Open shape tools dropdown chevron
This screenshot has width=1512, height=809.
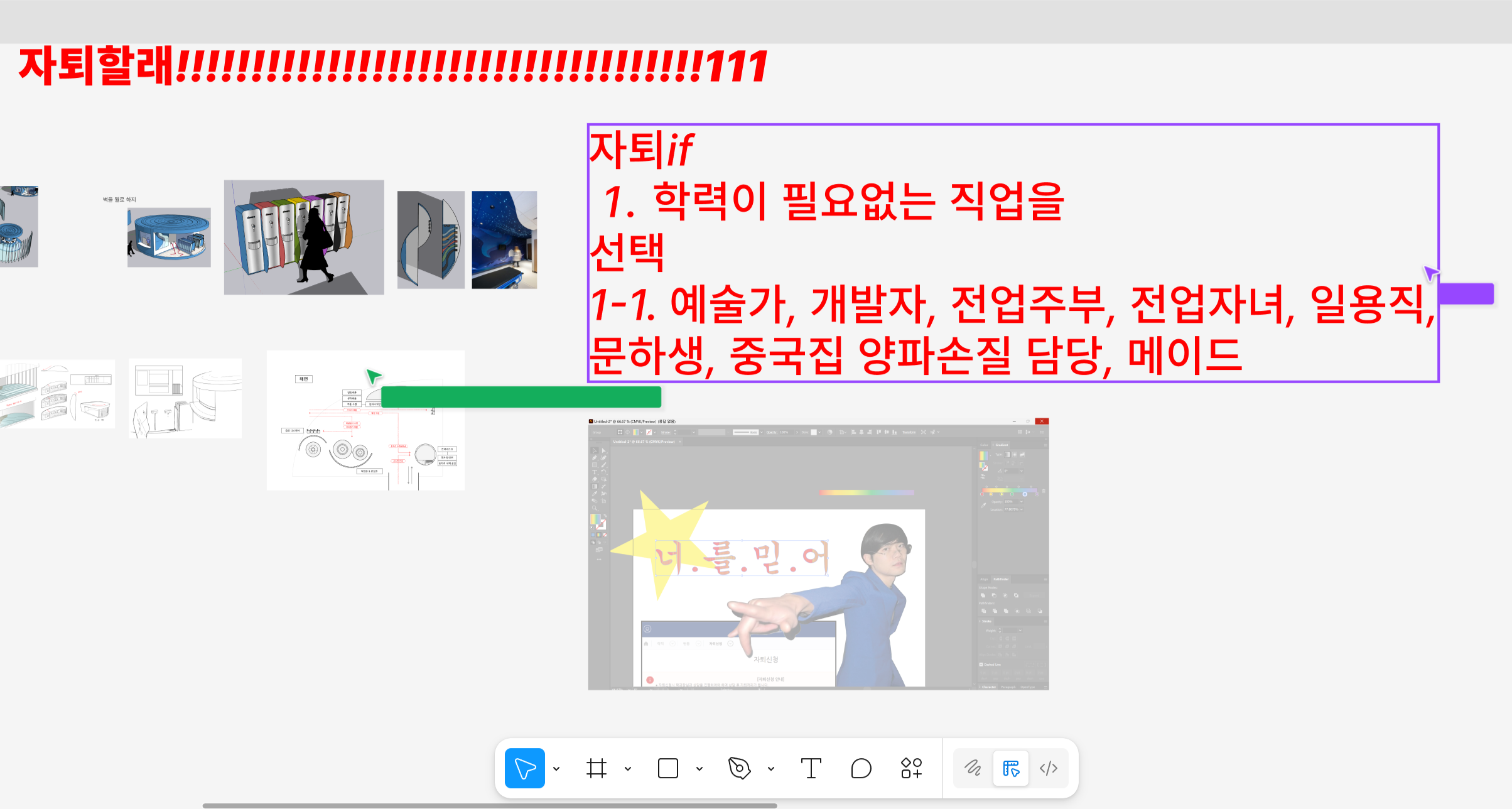699,768
